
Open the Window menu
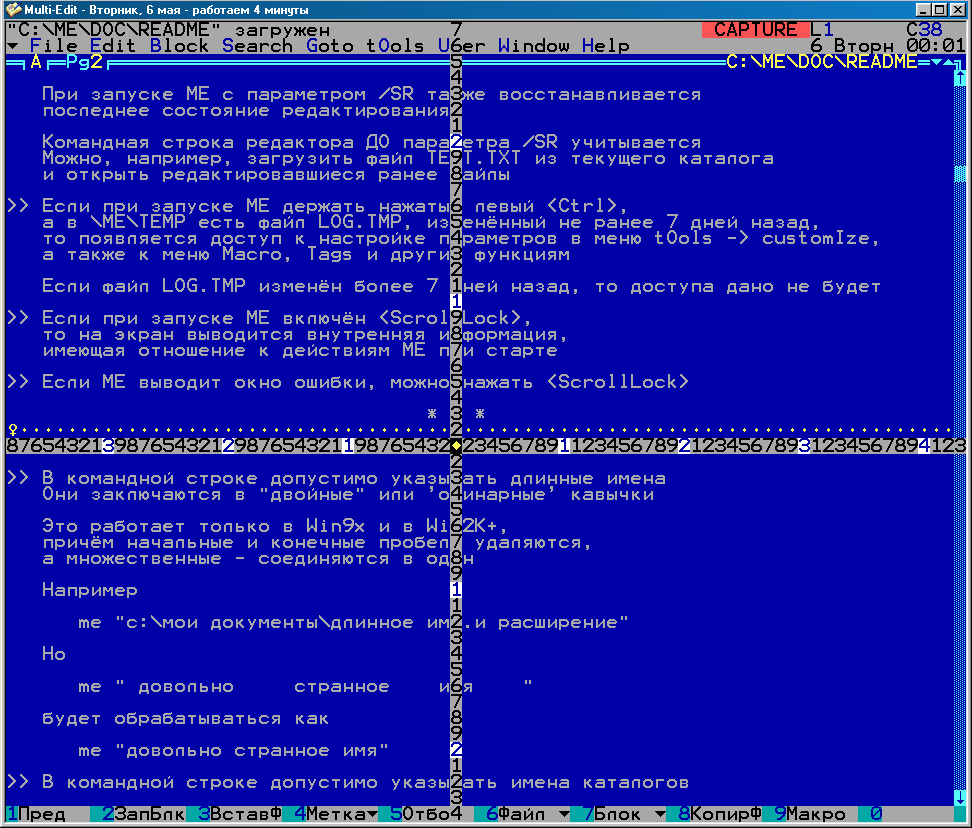pyautogui.click(x=534, y=46)
